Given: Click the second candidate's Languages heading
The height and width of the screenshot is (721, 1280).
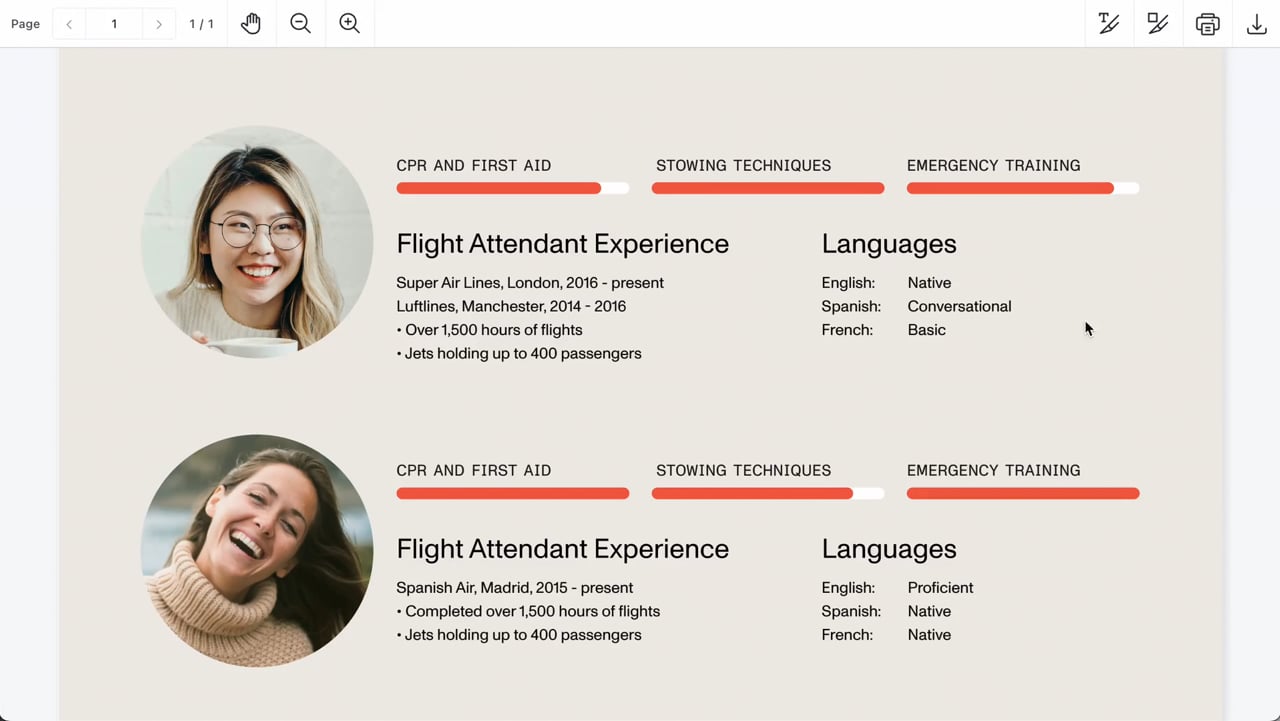Looking at the screenshot, I should tap(888, 549).
